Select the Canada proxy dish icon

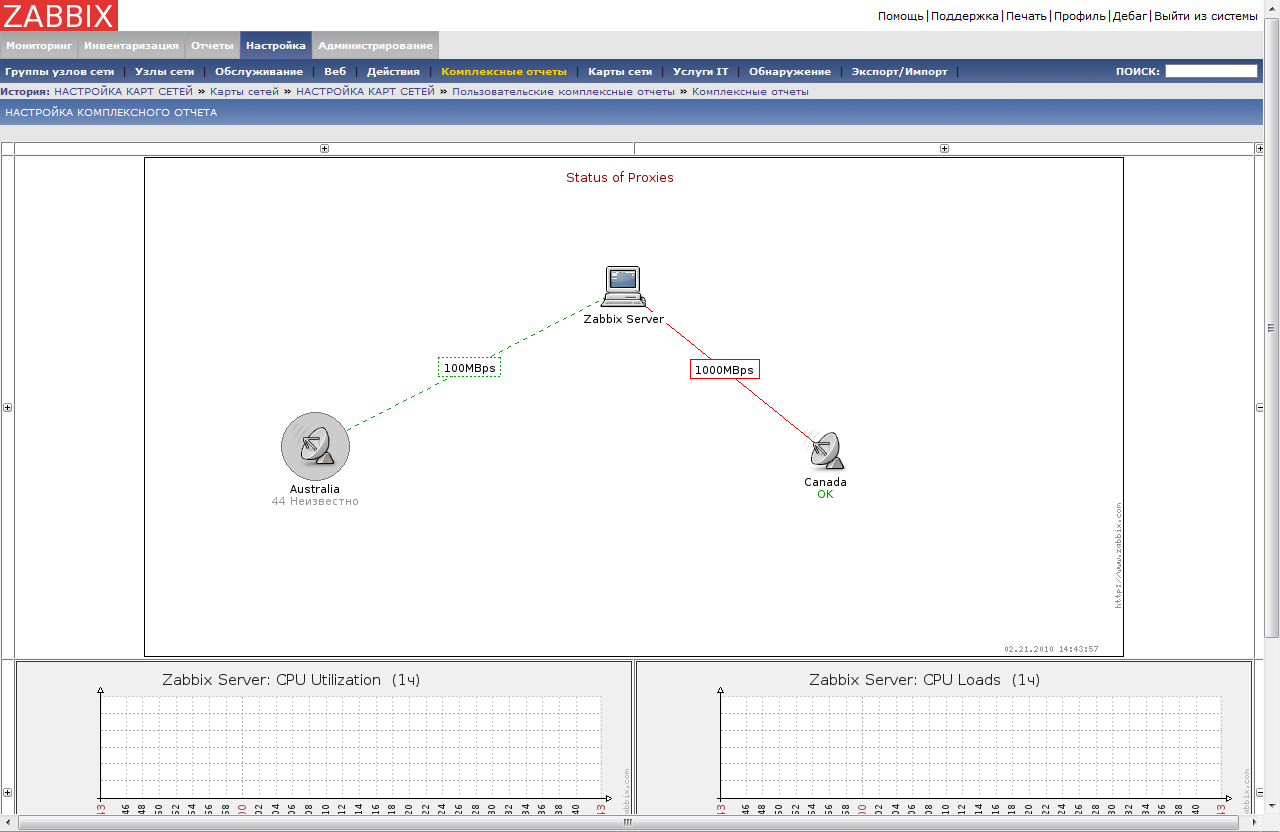coord(826,452)
